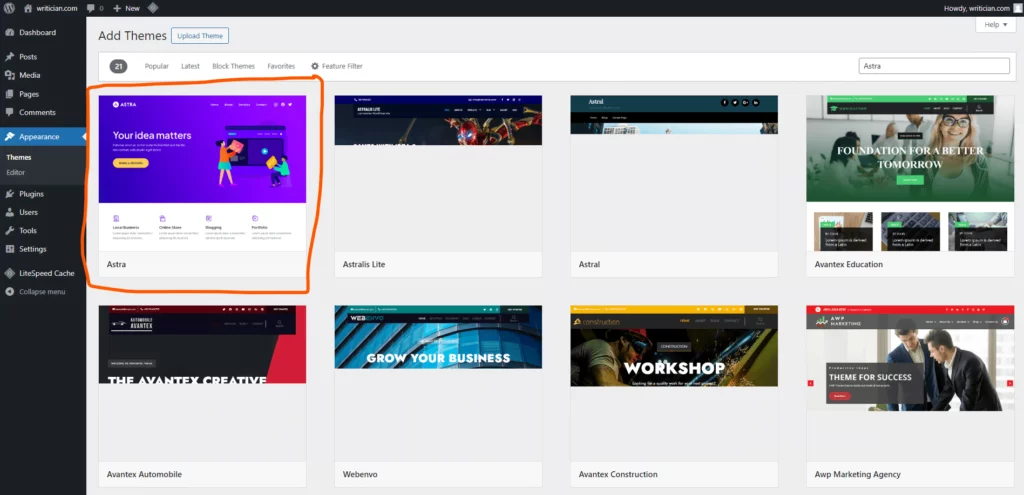1024x495 pixels.
Task: Select the Astral theme screenshot
Action: click(x=674, y=173)
